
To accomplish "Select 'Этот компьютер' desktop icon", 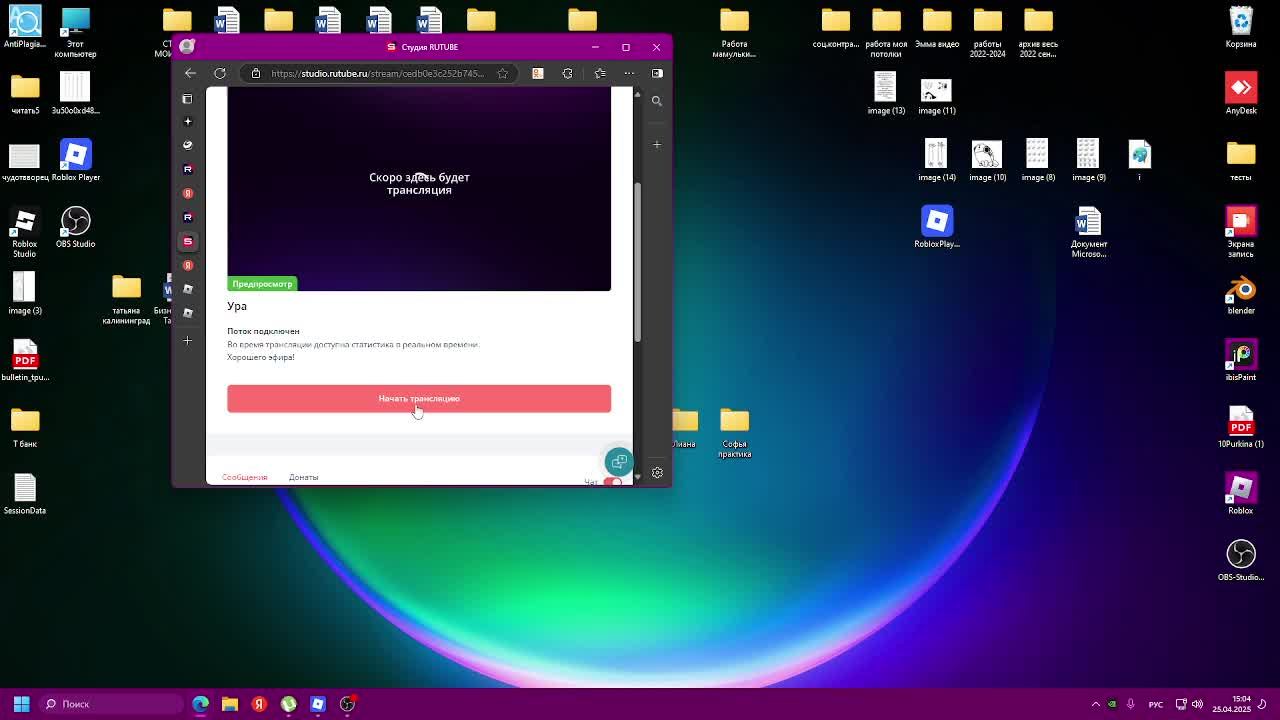I will pos(75,33).
